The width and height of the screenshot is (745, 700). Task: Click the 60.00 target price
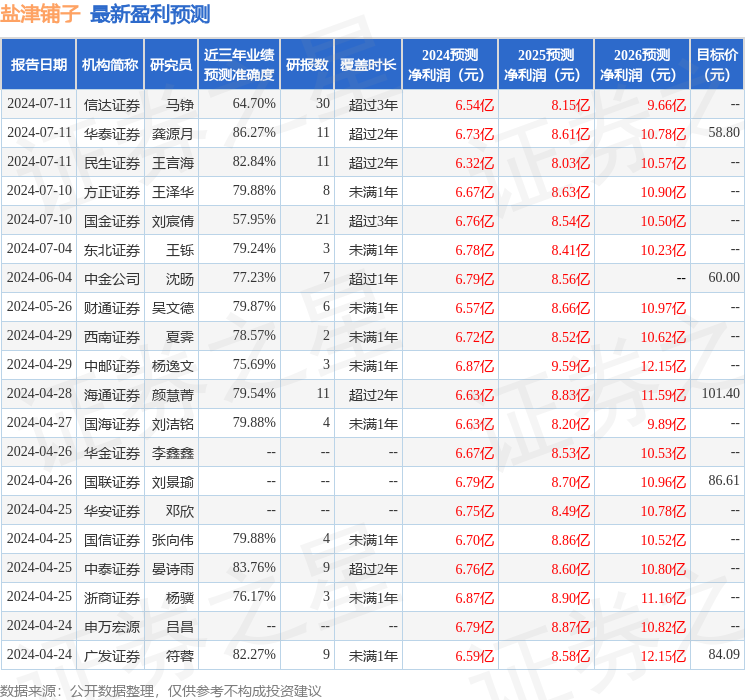[724, 277]
